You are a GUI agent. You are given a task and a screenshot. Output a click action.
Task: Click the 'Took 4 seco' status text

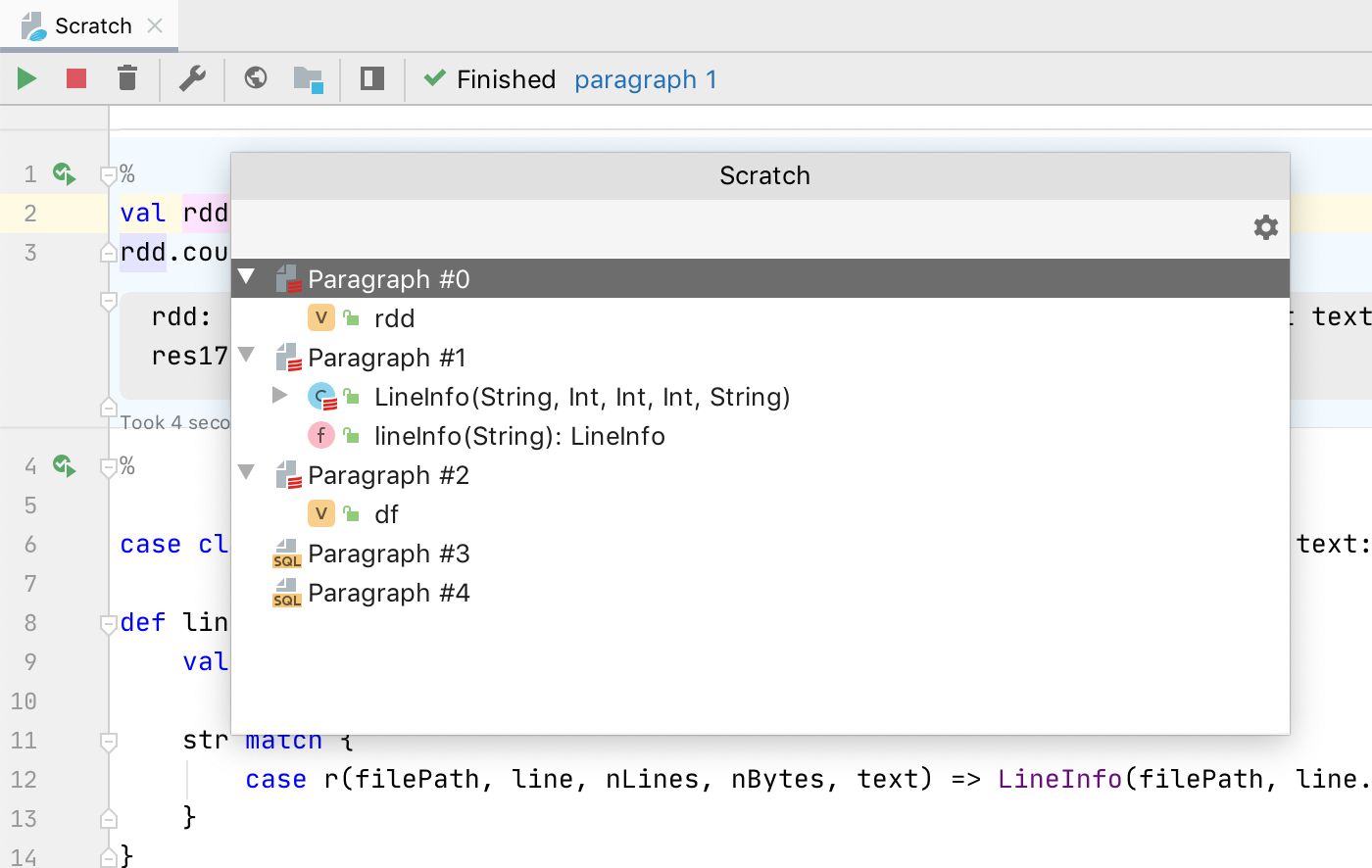174,422
